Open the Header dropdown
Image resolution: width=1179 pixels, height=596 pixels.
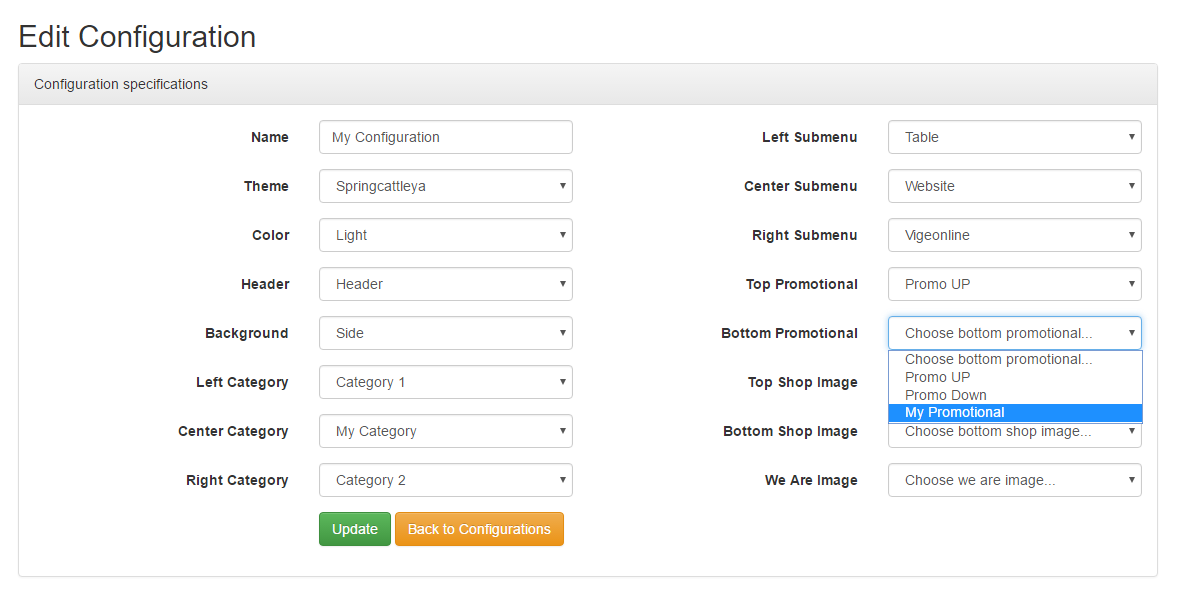click(446, 284)
